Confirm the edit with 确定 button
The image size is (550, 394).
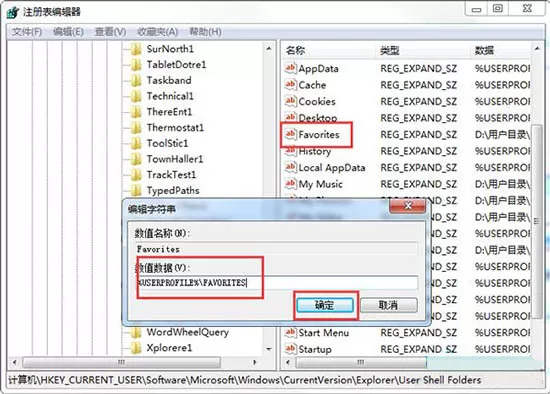point(325,305)
